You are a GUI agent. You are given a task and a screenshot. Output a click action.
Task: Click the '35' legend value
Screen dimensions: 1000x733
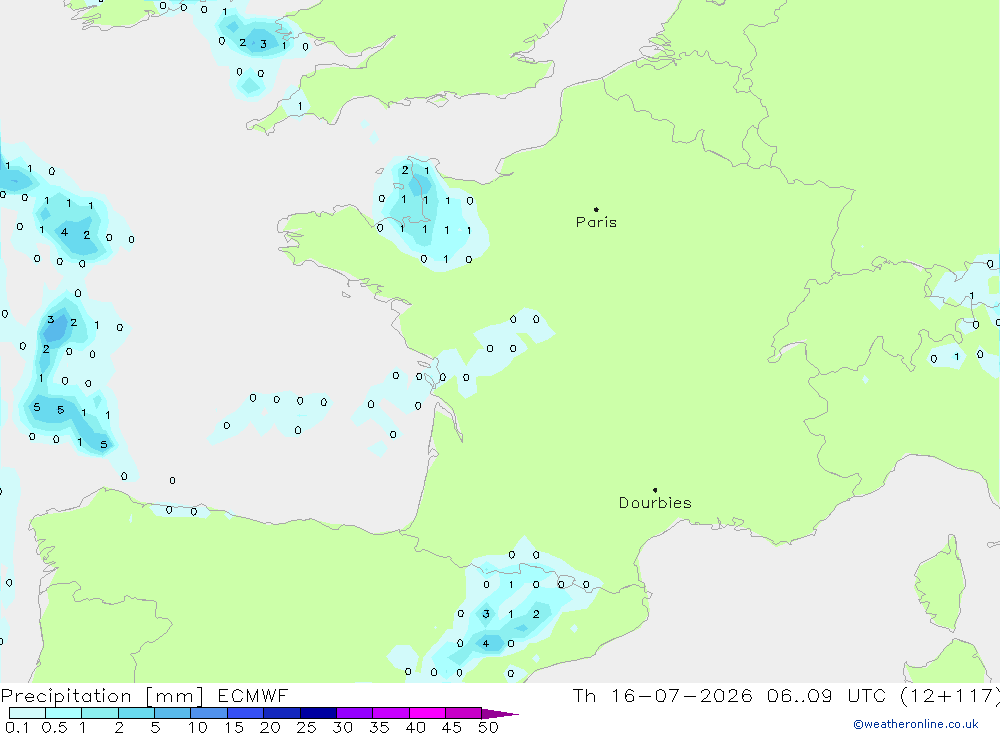point(379,727)
